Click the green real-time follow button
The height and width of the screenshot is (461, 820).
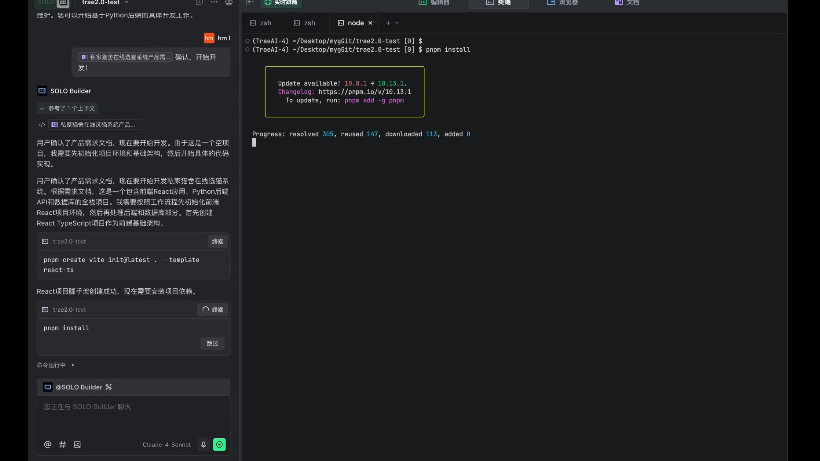281,3
